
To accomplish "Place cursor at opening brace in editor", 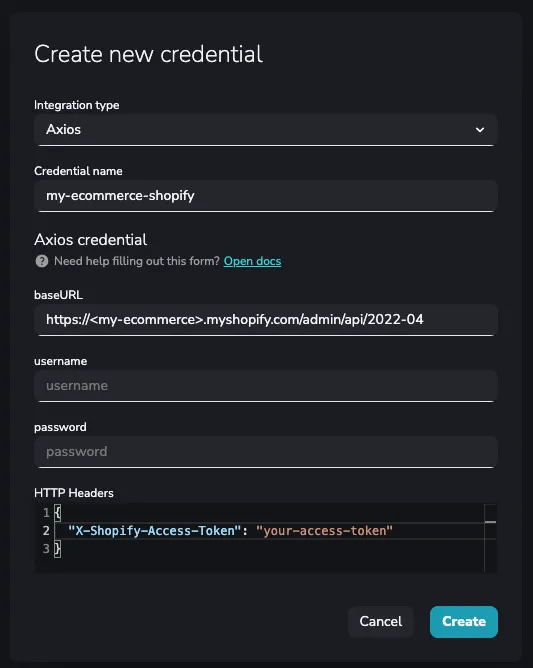I will [x=58, y=513].
